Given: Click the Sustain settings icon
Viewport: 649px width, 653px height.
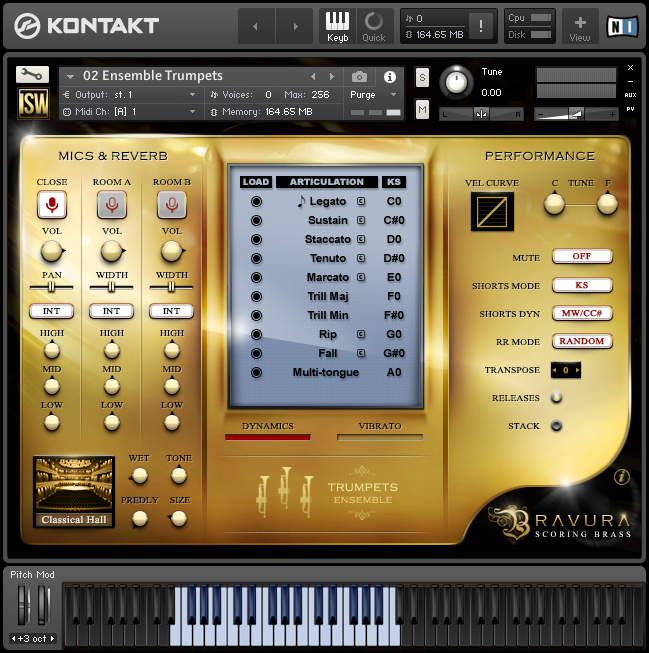Looking at the screenshot, I should coord(361,220).
